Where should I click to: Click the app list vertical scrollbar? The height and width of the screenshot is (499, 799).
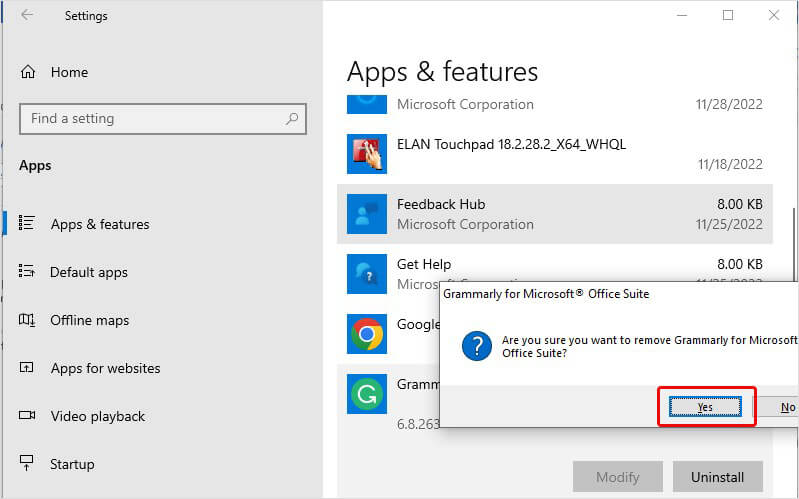[x=794, y=245]
